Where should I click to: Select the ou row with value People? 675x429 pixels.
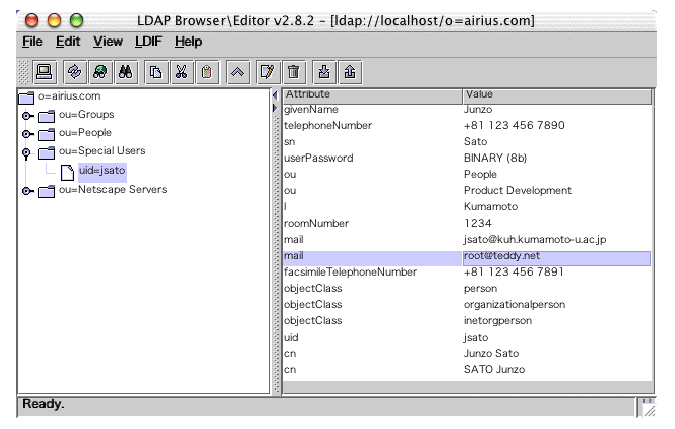coord(467,174)
